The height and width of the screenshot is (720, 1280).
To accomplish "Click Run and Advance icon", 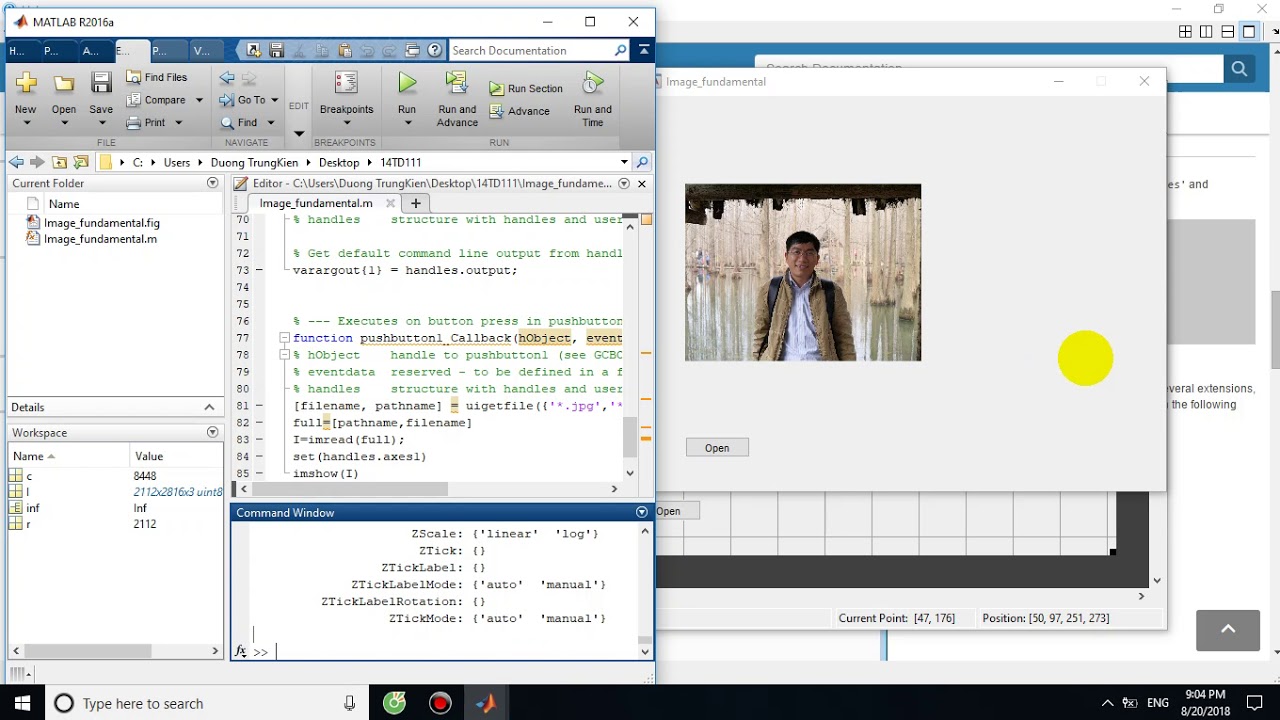I will click(x=457, y=84).
